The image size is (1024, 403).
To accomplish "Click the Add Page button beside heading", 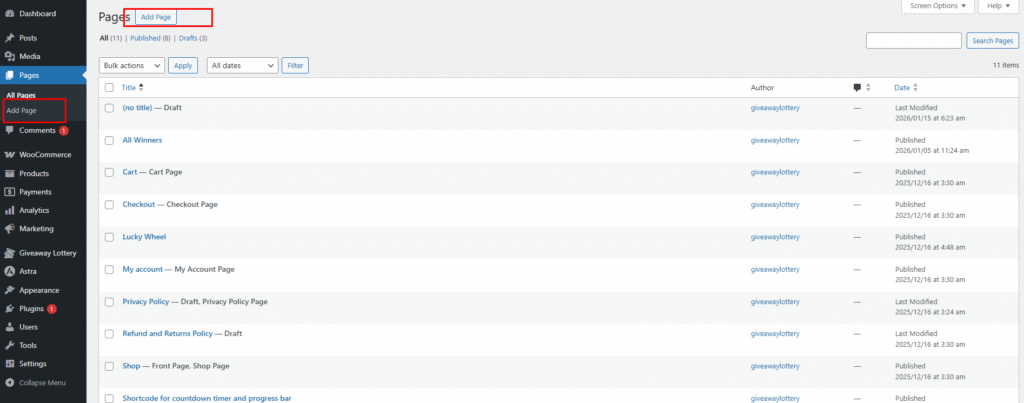I will [x=156, y=17].
